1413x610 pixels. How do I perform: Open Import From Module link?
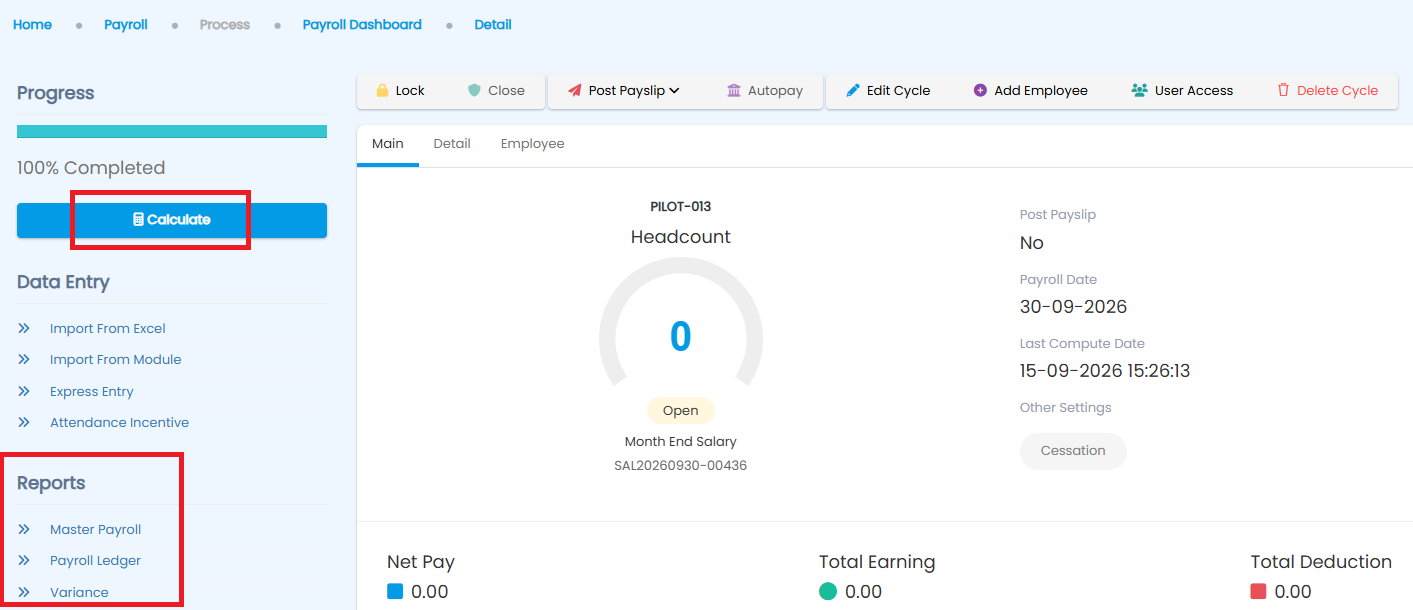pos(116,359)
